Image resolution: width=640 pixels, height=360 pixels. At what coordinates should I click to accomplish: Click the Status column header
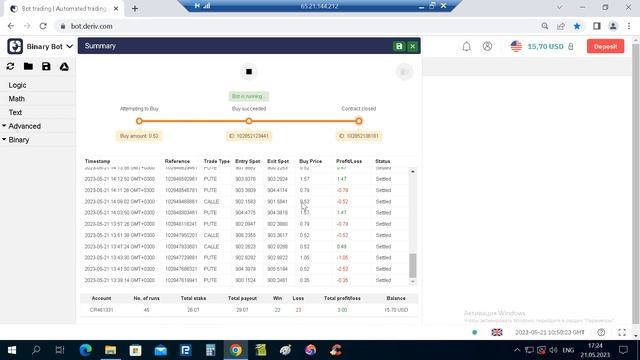(382, 161)
